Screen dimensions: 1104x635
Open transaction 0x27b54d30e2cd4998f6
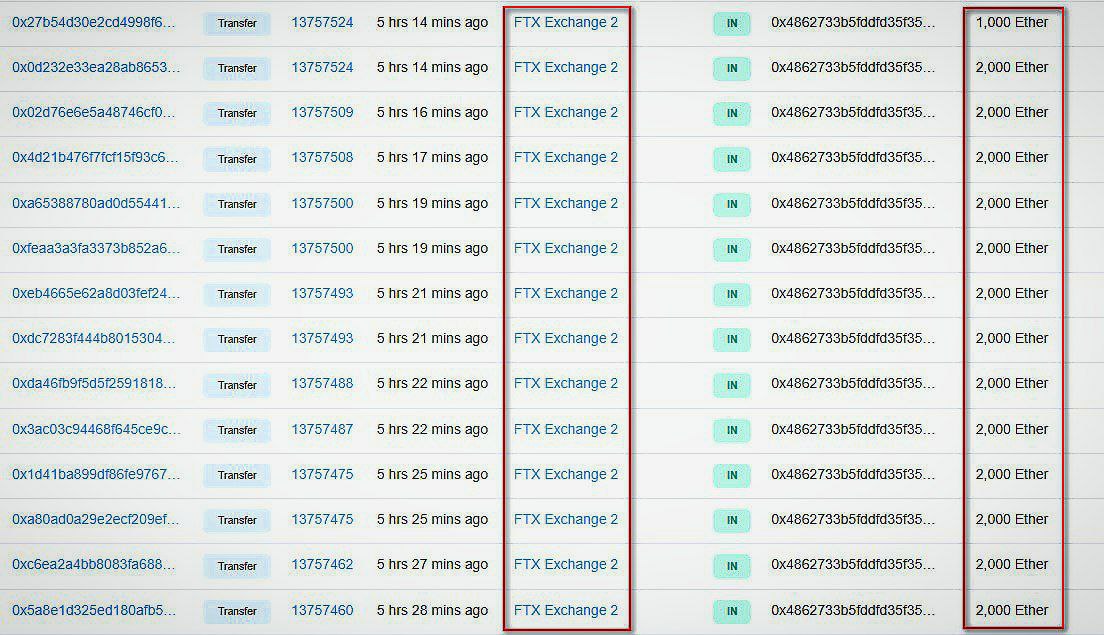[93, 23]
